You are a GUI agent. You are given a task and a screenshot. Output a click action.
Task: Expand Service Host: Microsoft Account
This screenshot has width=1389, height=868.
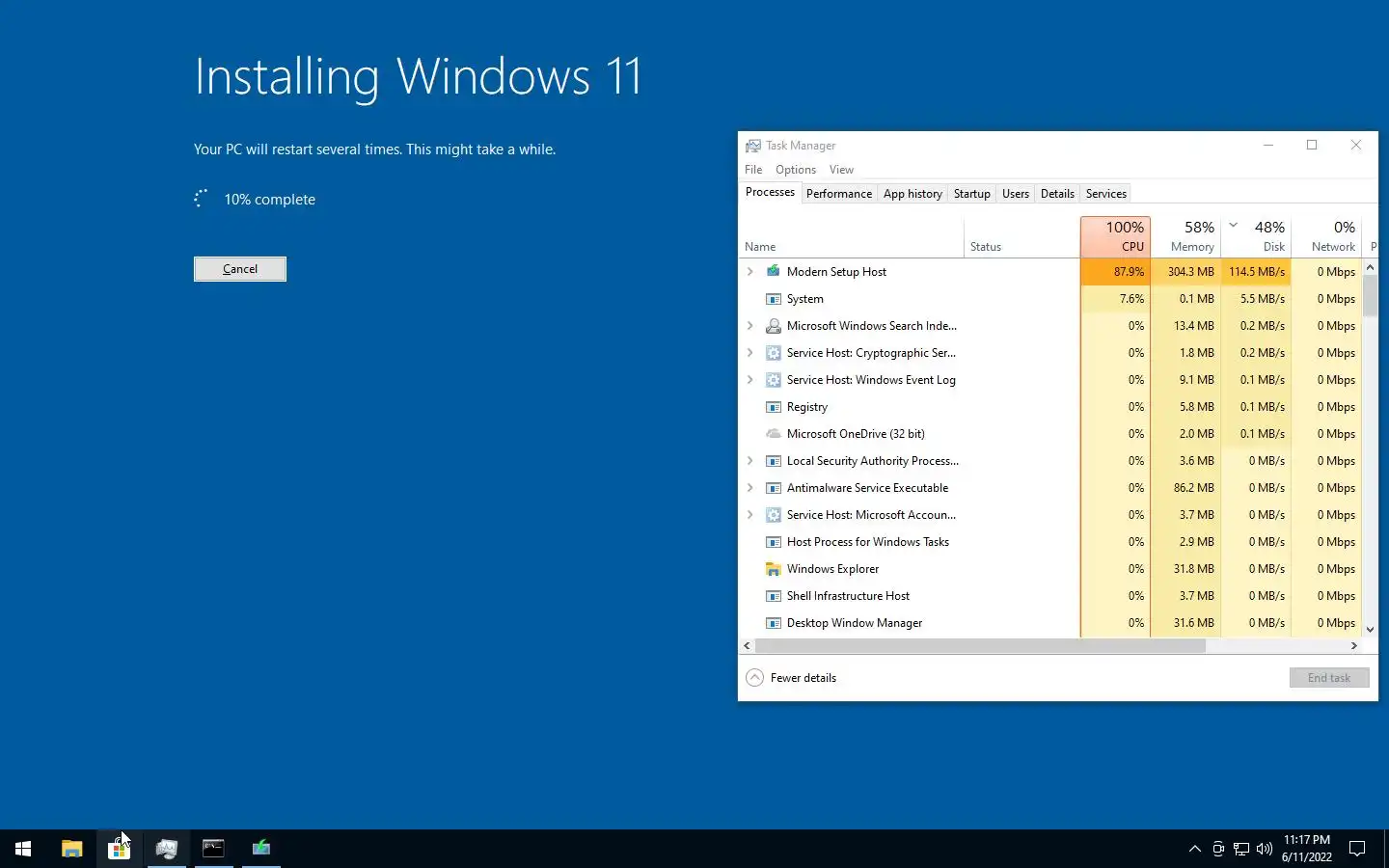pyautogui.click(x=750, y=515)
